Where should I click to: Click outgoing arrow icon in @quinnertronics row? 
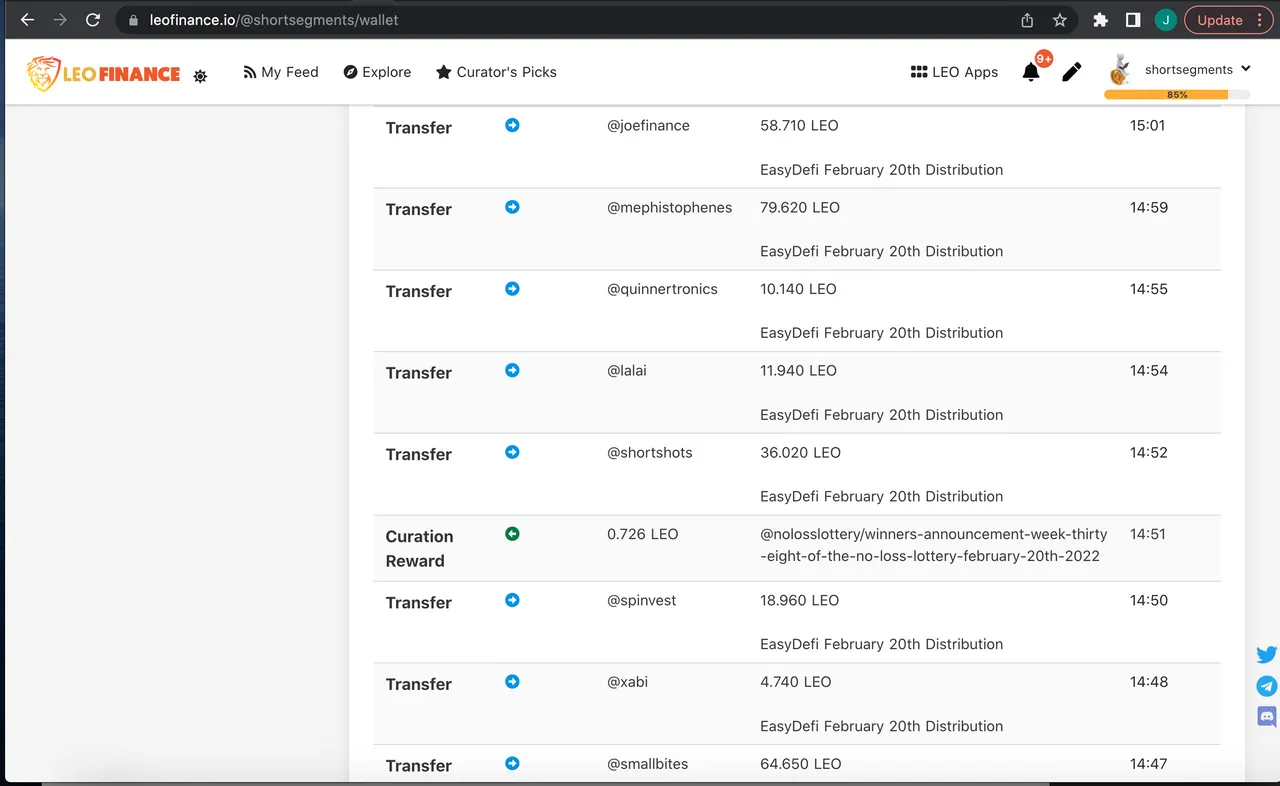(512, 289)
